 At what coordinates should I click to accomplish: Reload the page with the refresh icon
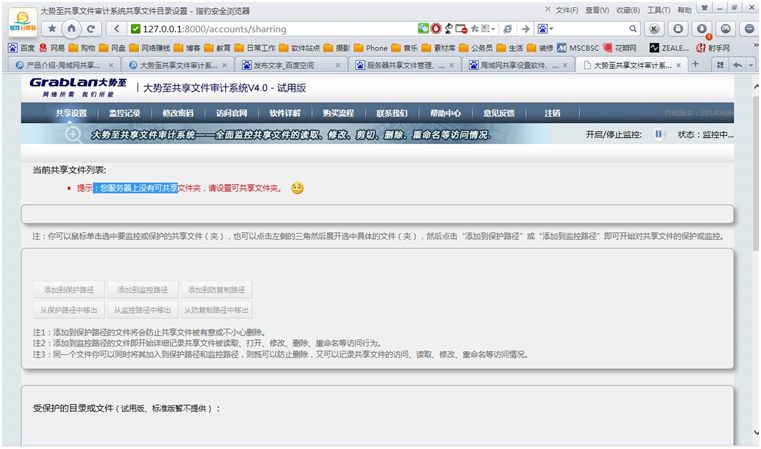coord(92,29)
